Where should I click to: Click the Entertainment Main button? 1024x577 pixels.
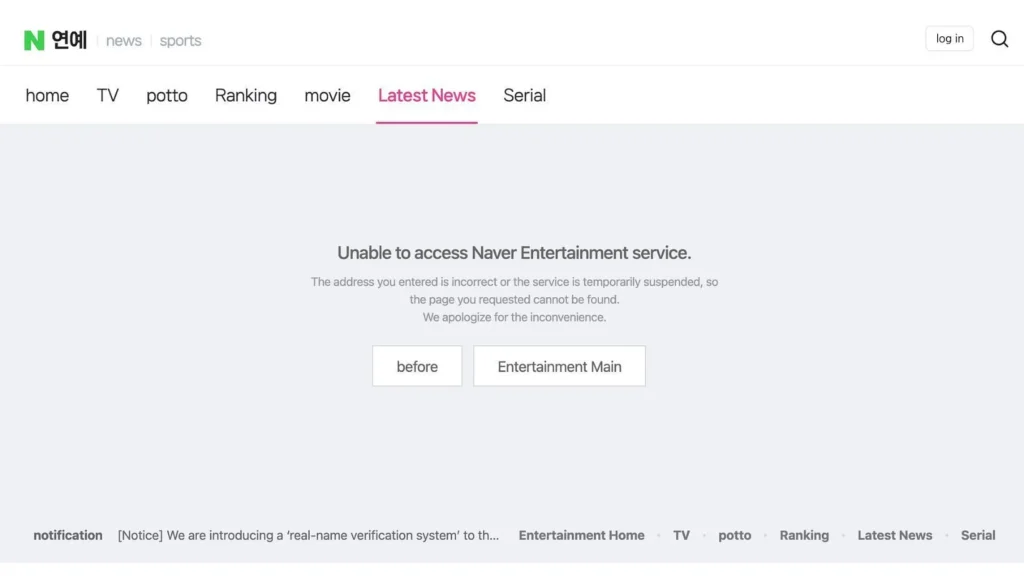click(559, 366)
